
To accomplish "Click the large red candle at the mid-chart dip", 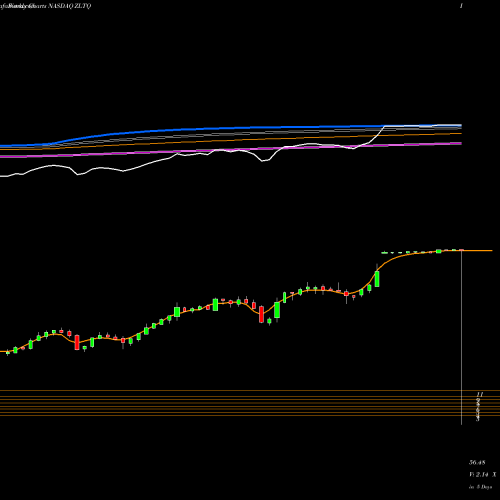I will tap(261, 314).
